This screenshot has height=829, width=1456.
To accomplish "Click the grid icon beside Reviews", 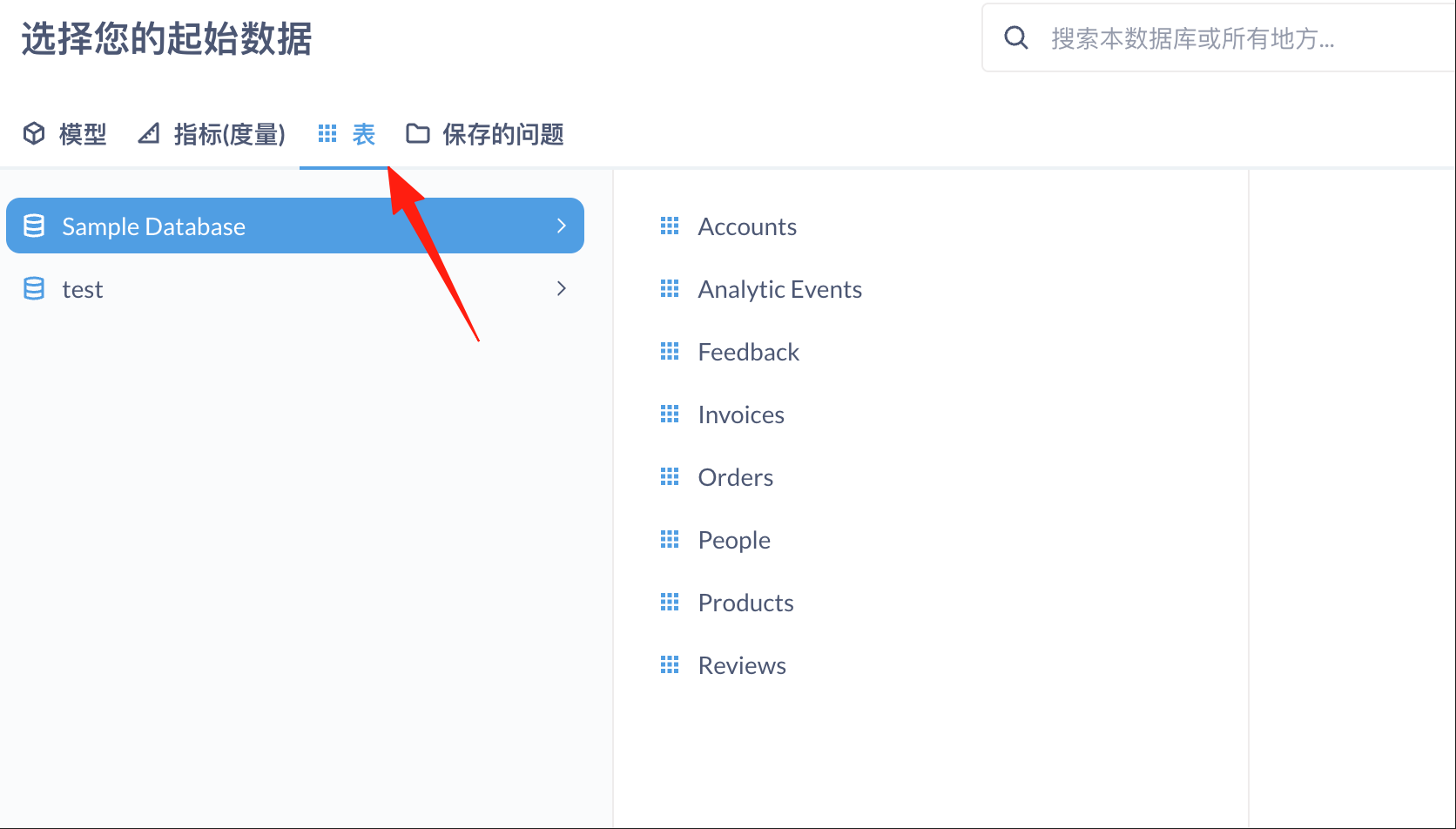I will 669,665.
